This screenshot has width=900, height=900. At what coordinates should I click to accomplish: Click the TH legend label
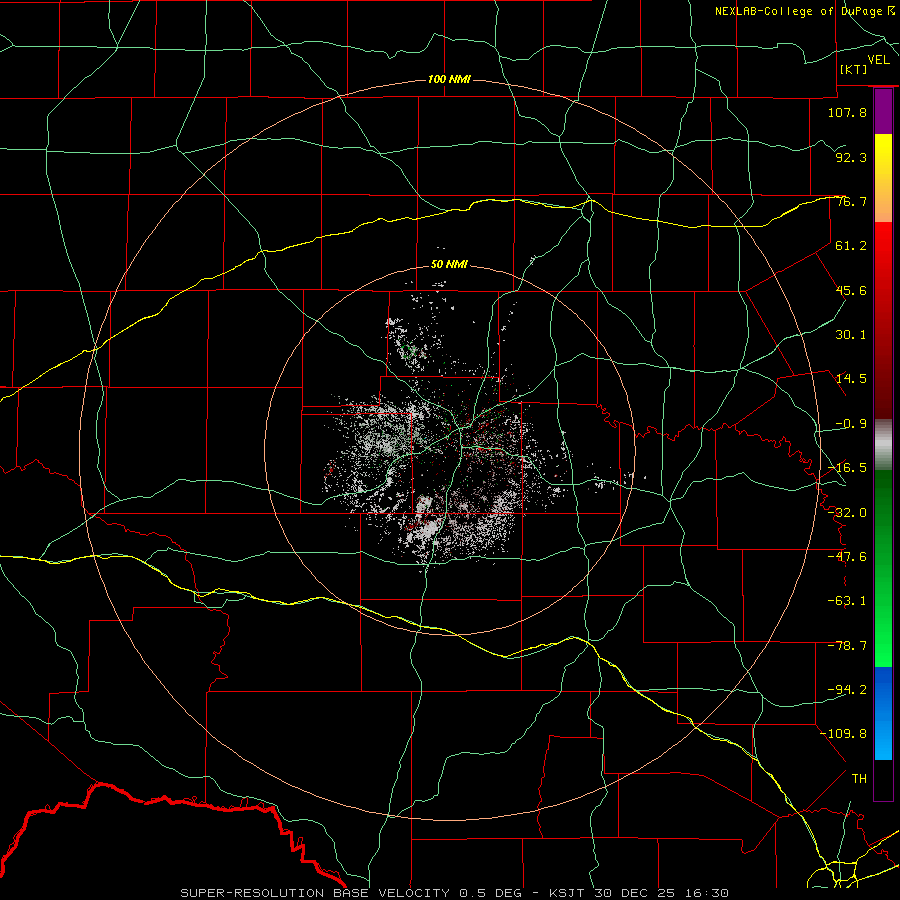(x=859, y=779)
